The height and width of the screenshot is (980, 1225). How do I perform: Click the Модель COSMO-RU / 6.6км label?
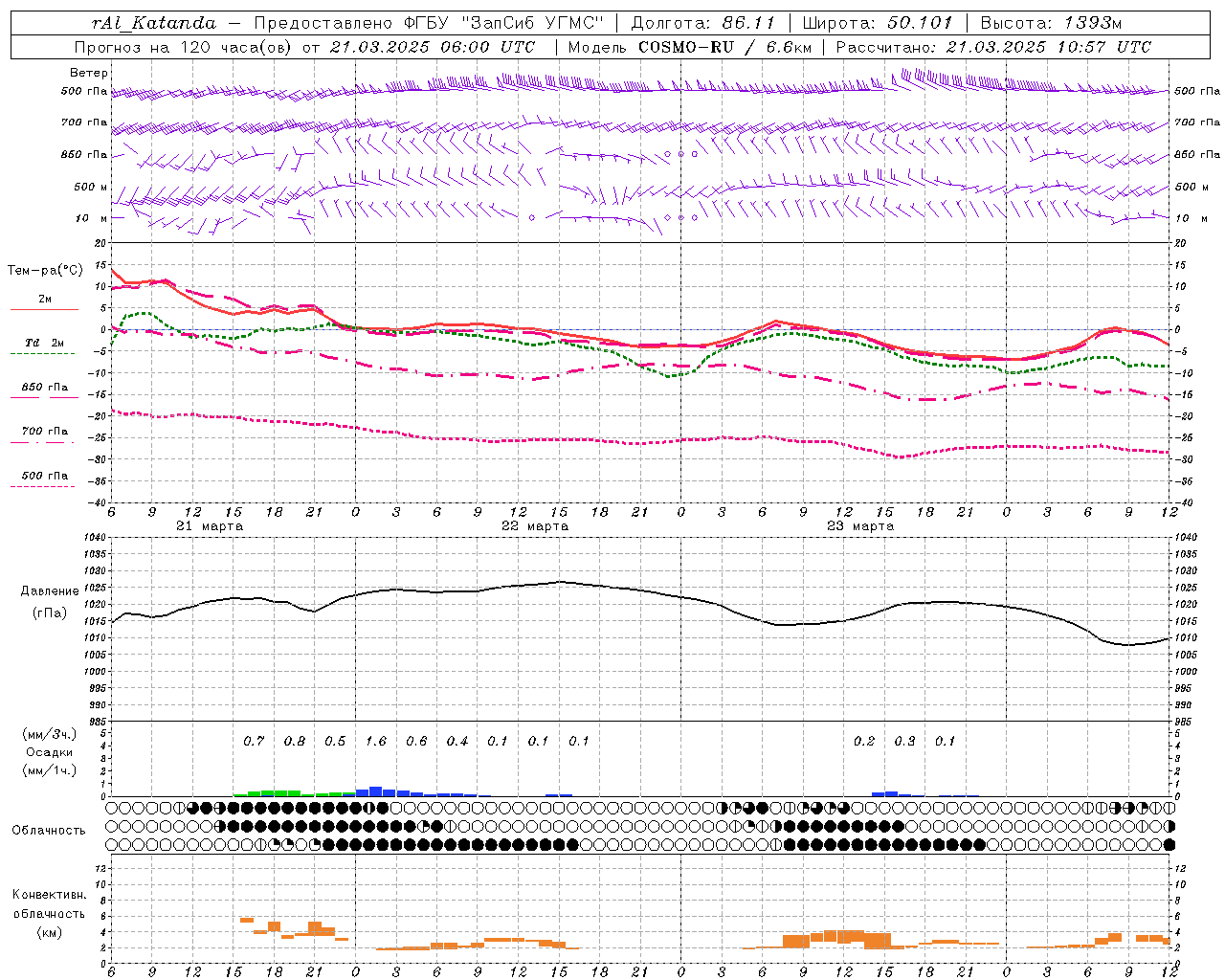click(x=689, y=47)
